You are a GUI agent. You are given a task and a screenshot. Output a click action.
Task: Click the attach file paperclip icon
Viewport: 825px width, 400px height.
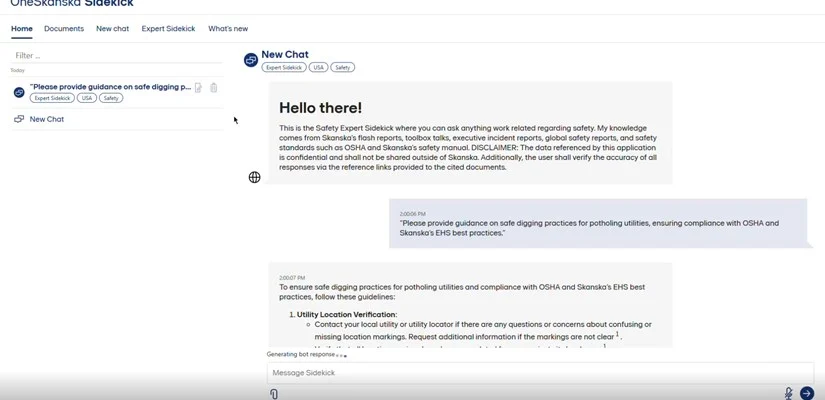274,394
